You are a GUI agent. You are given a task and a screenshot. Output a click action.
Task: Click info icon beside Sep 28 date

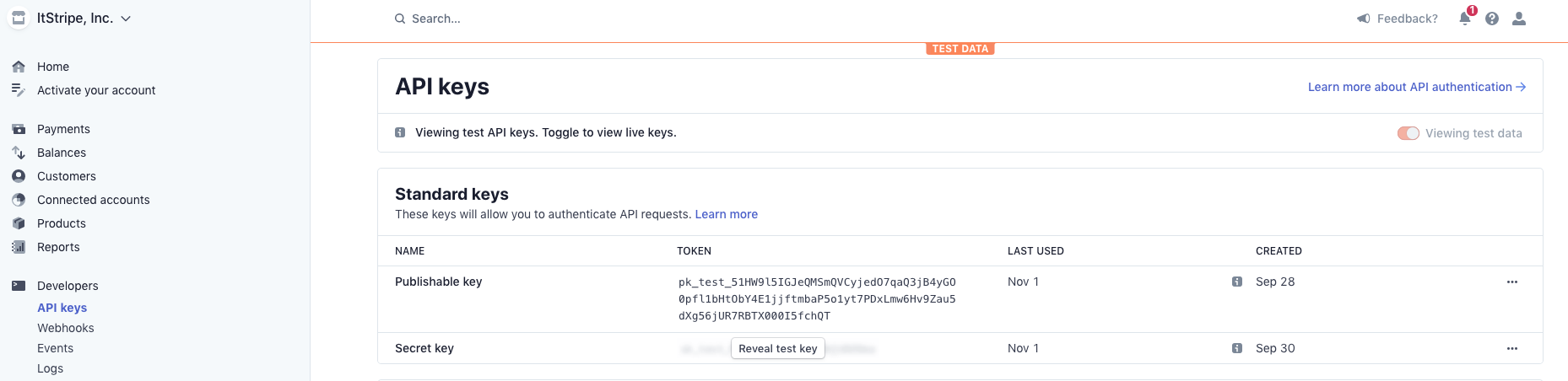click(1237, 282)
